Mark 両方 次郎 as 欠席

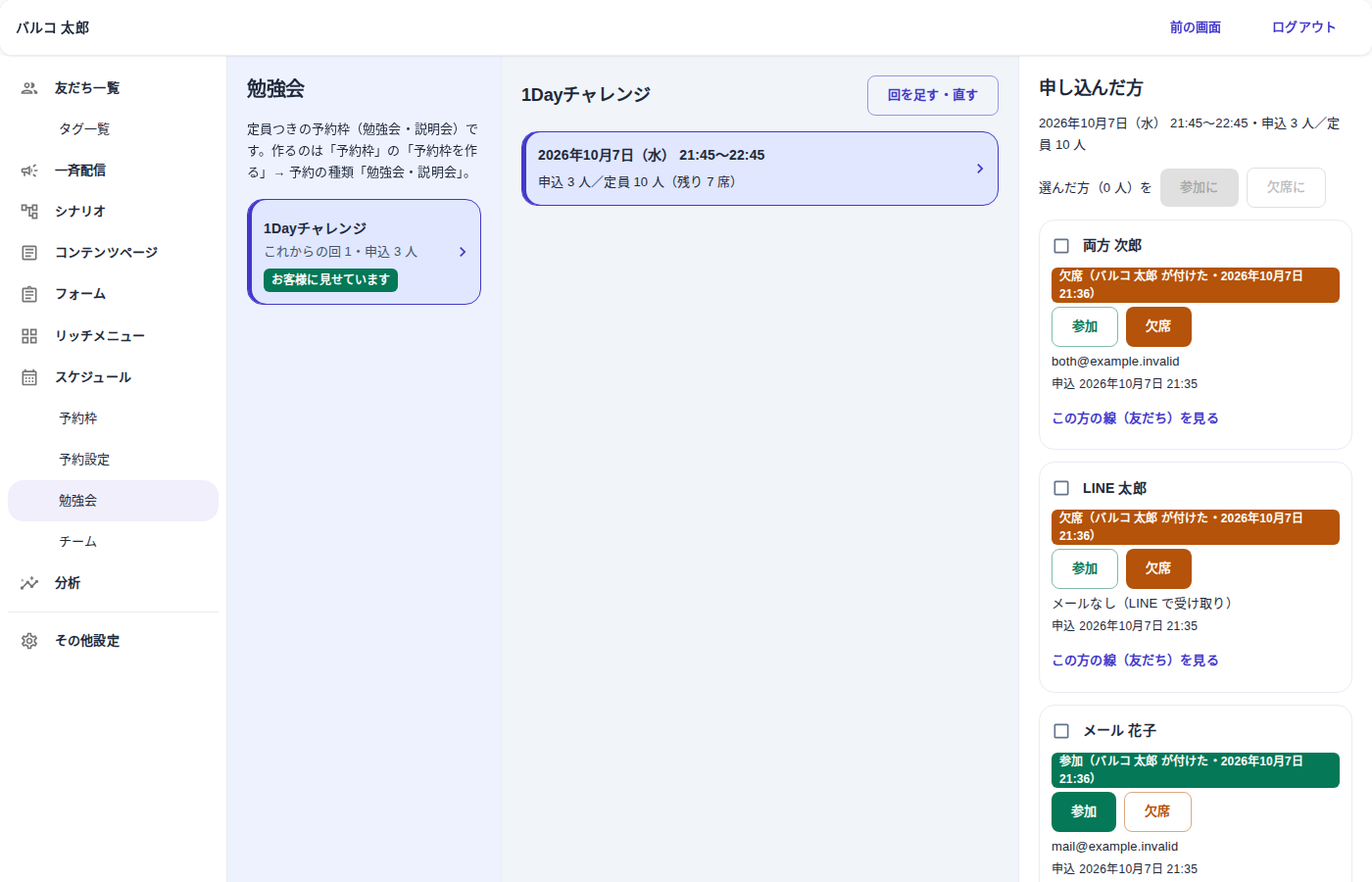pos(1158,326)
